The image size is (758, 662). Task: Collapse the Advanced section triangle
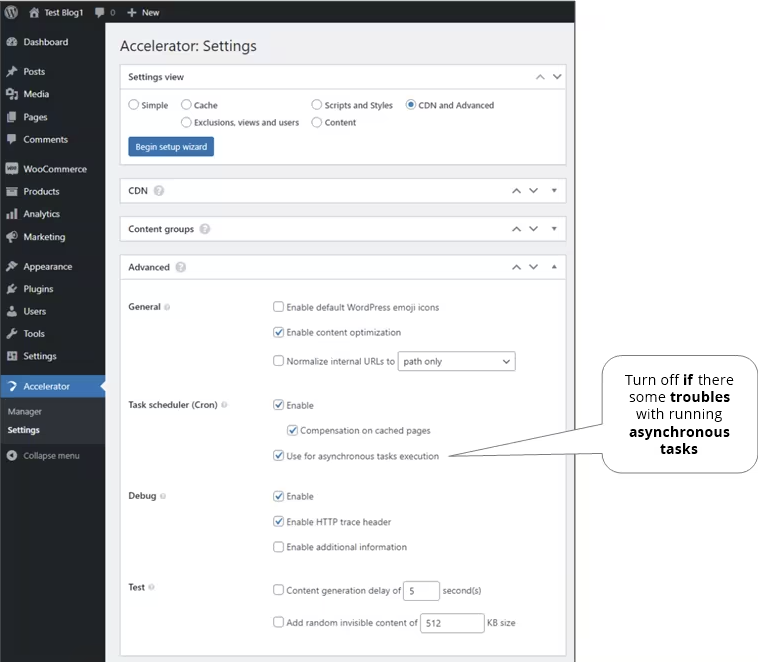click(554, 267)
